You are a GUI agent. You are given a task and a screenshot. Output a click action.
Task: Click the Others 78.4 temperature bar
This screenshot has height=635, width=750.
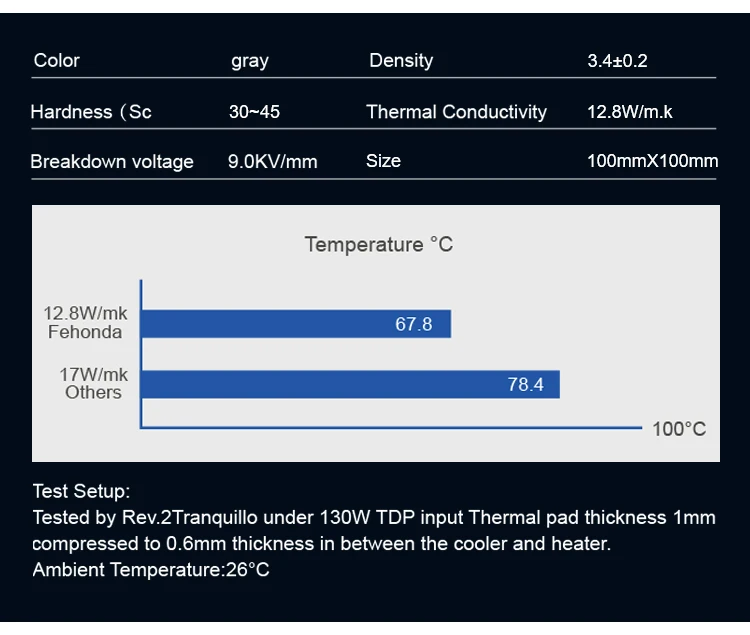350,384
